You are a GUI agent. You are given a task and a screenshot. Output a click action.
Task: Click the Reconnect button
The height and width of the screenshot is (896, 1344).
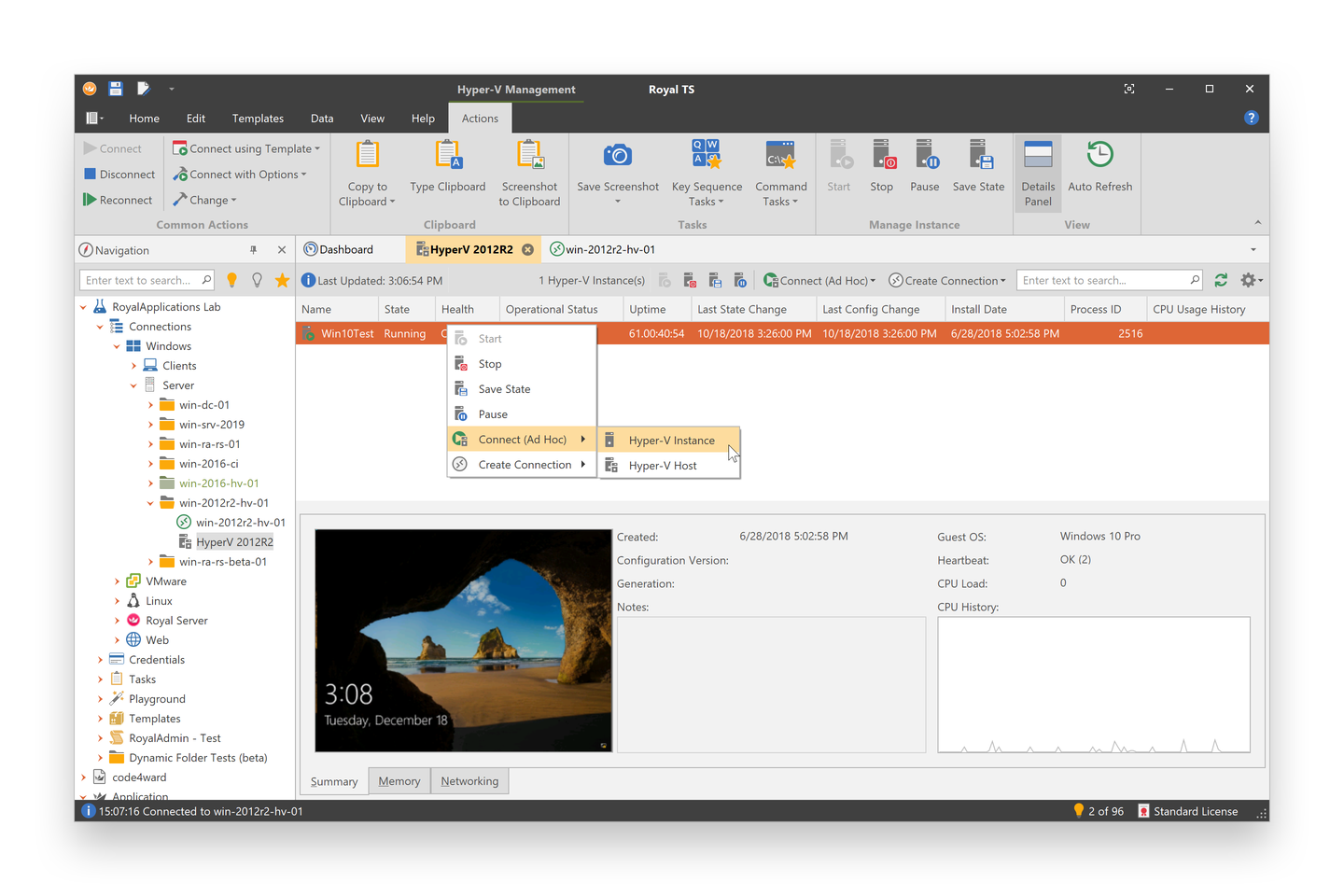tap(119, 199)
